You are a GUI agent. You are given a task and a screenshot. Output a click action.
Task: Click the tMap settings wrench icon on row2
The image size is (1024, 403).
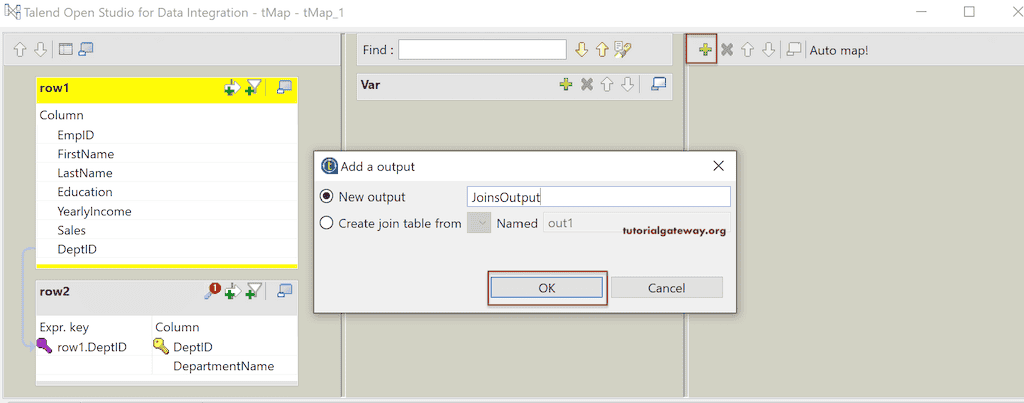(x=212, y=291)
